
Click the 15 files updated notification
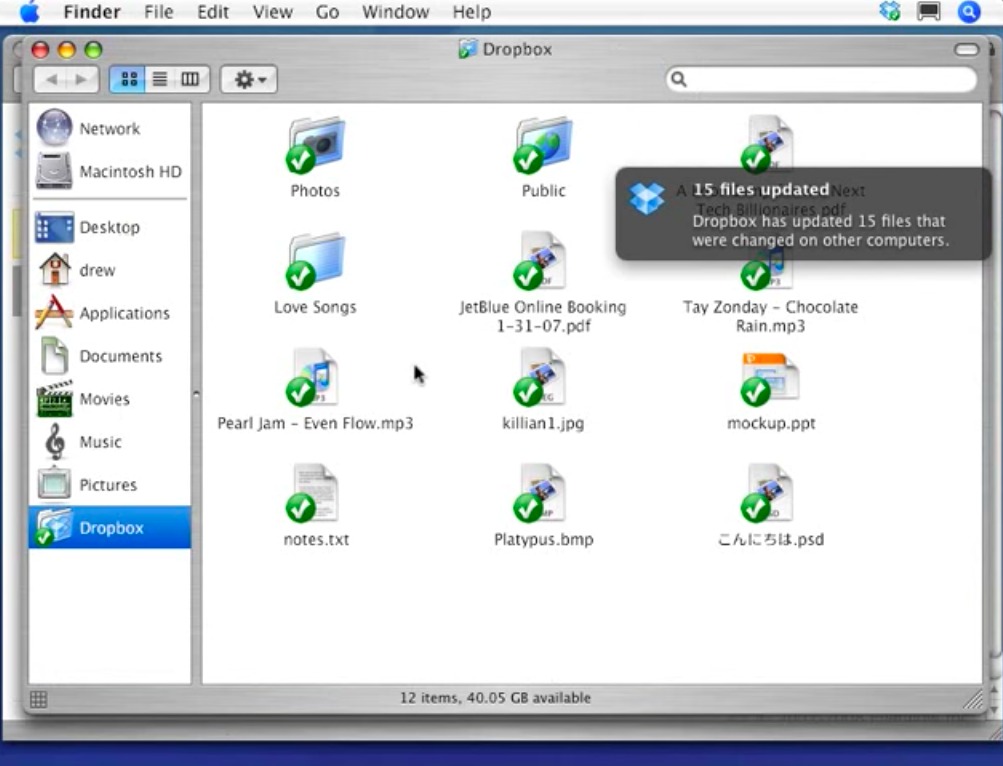(x=803, y=214)
